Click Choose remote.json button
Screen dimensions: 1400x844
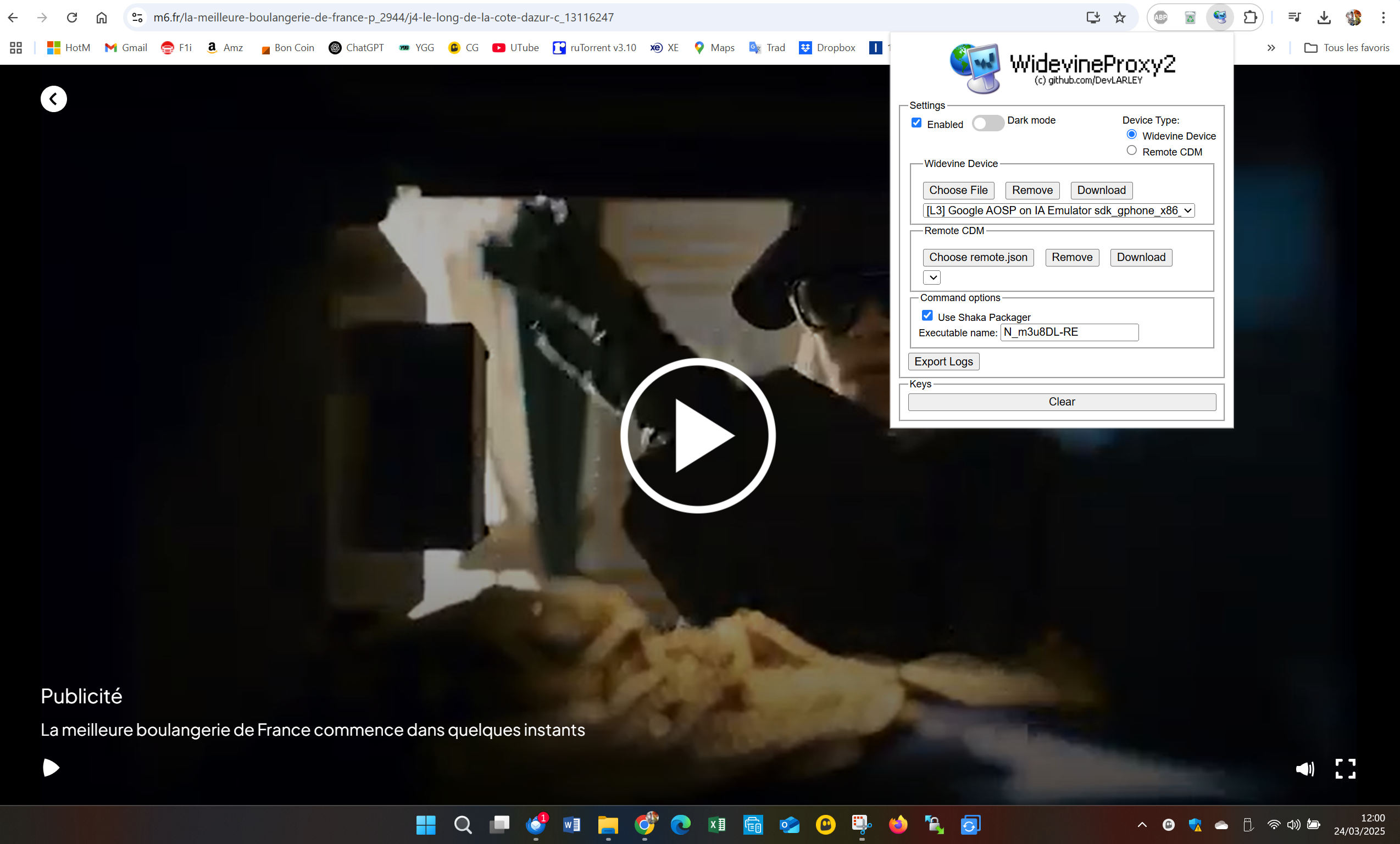click(x=978, y=258)
